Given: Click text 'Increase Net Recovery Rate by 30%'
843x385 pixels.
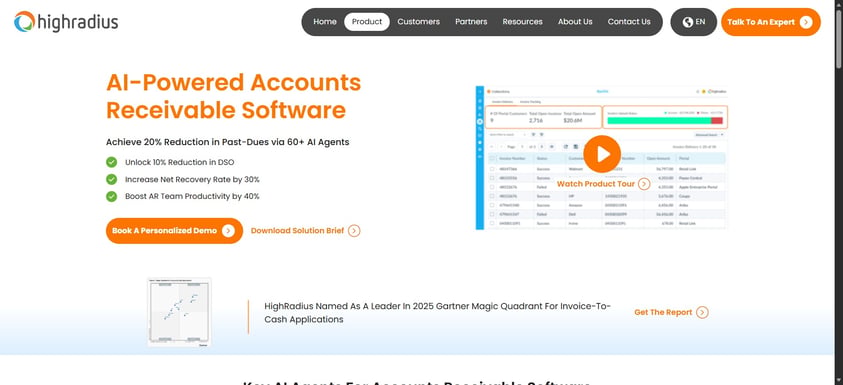Looking at the screenshot, I should [x=192, y=180].
